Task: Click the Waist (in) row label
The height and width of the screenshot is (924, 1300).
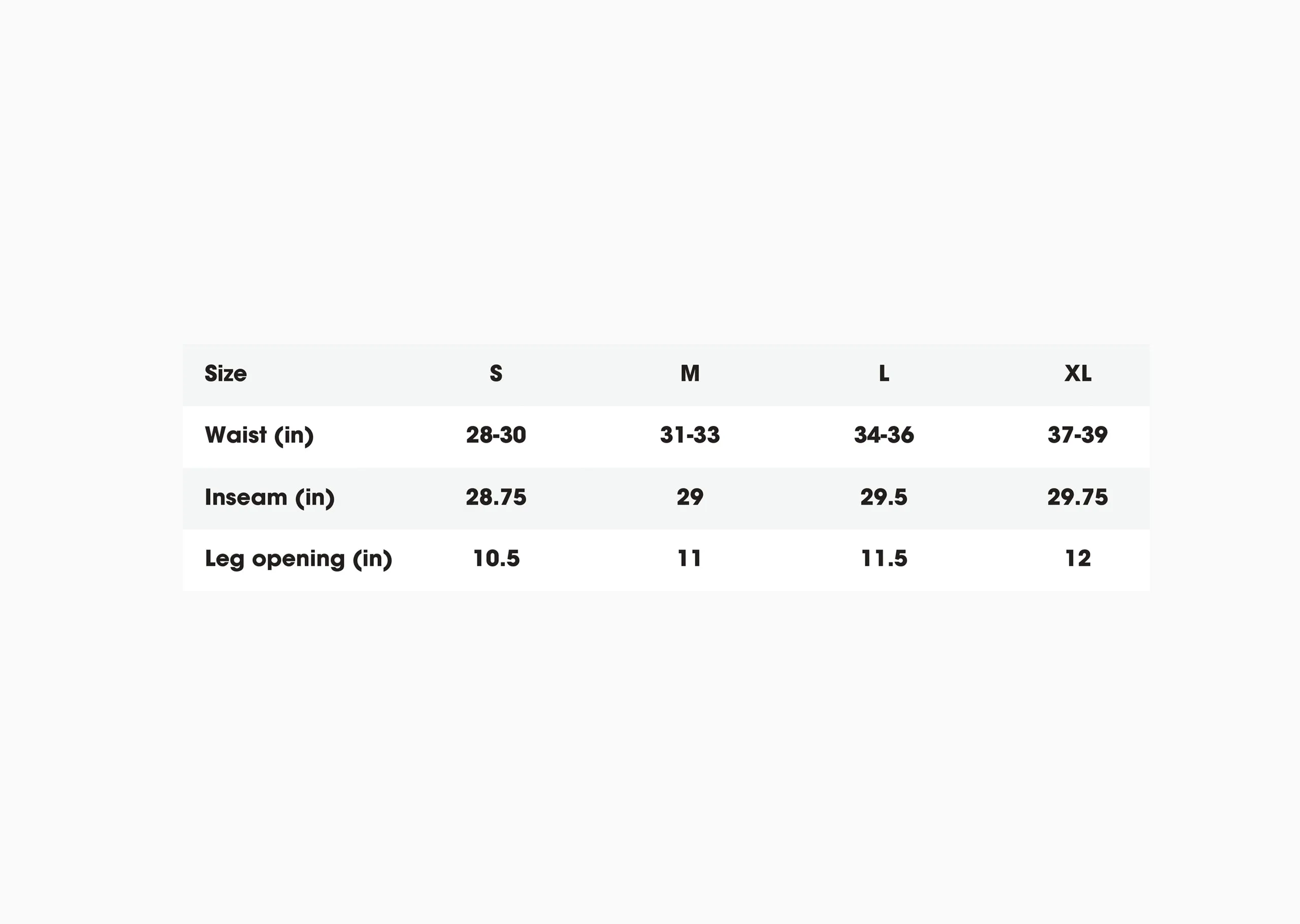Action: click(259, 435)
